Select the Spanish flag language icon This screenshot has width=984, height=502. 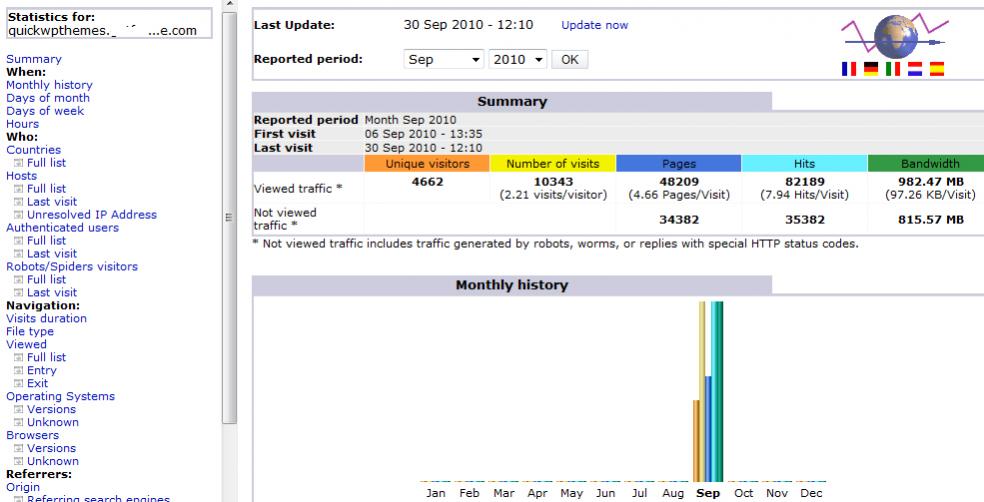pos(936,69)
